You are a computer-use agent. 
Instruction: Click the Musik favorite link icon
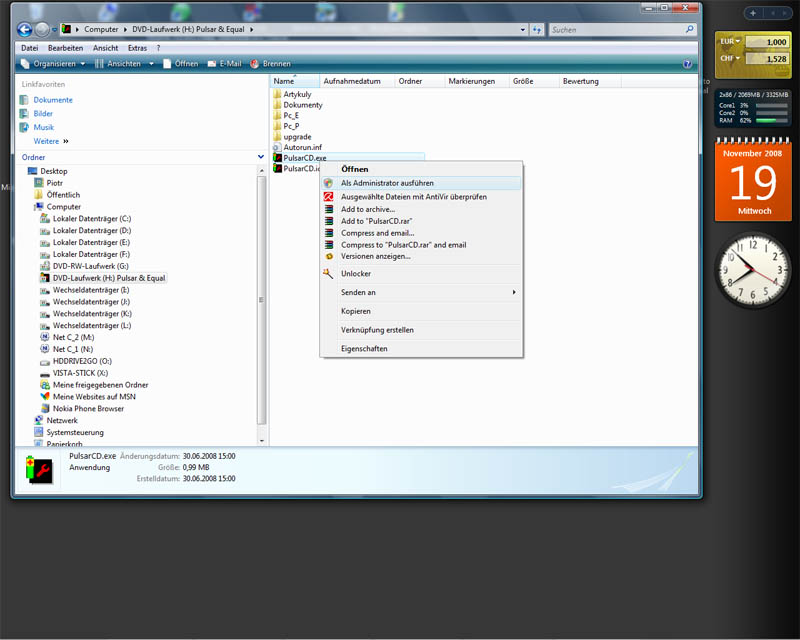click(24, 127)
